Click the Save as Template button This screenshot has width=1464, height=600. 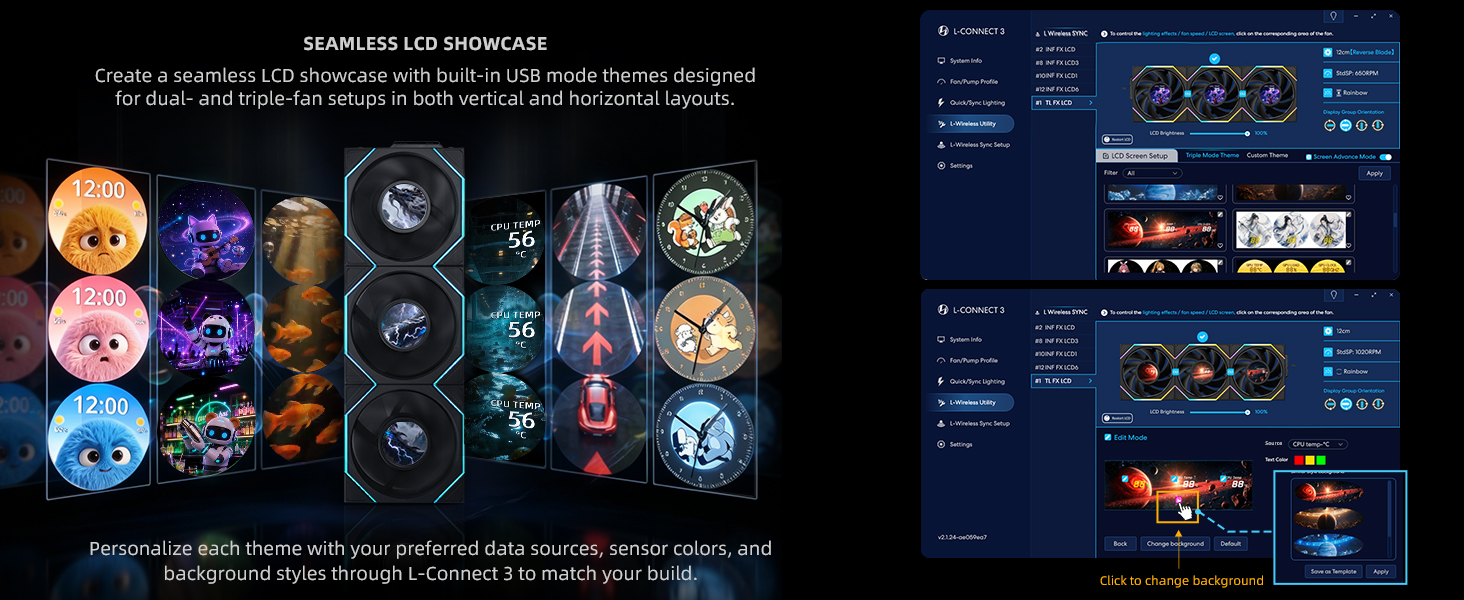tap(1333, 571)
